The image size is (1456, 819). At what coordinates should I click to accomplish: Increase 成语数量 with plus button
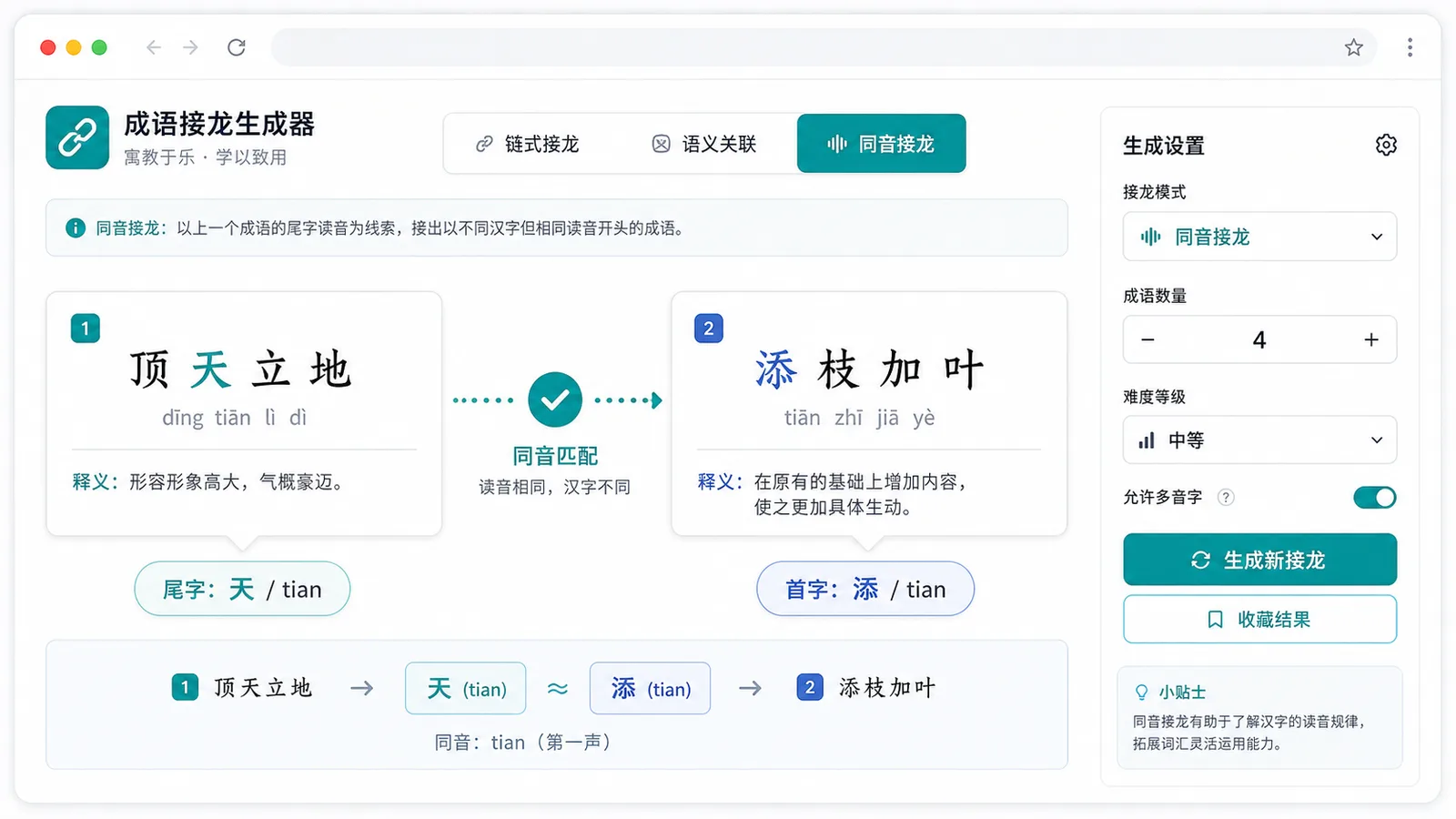pyautogui.click(x=1371, y=339)
